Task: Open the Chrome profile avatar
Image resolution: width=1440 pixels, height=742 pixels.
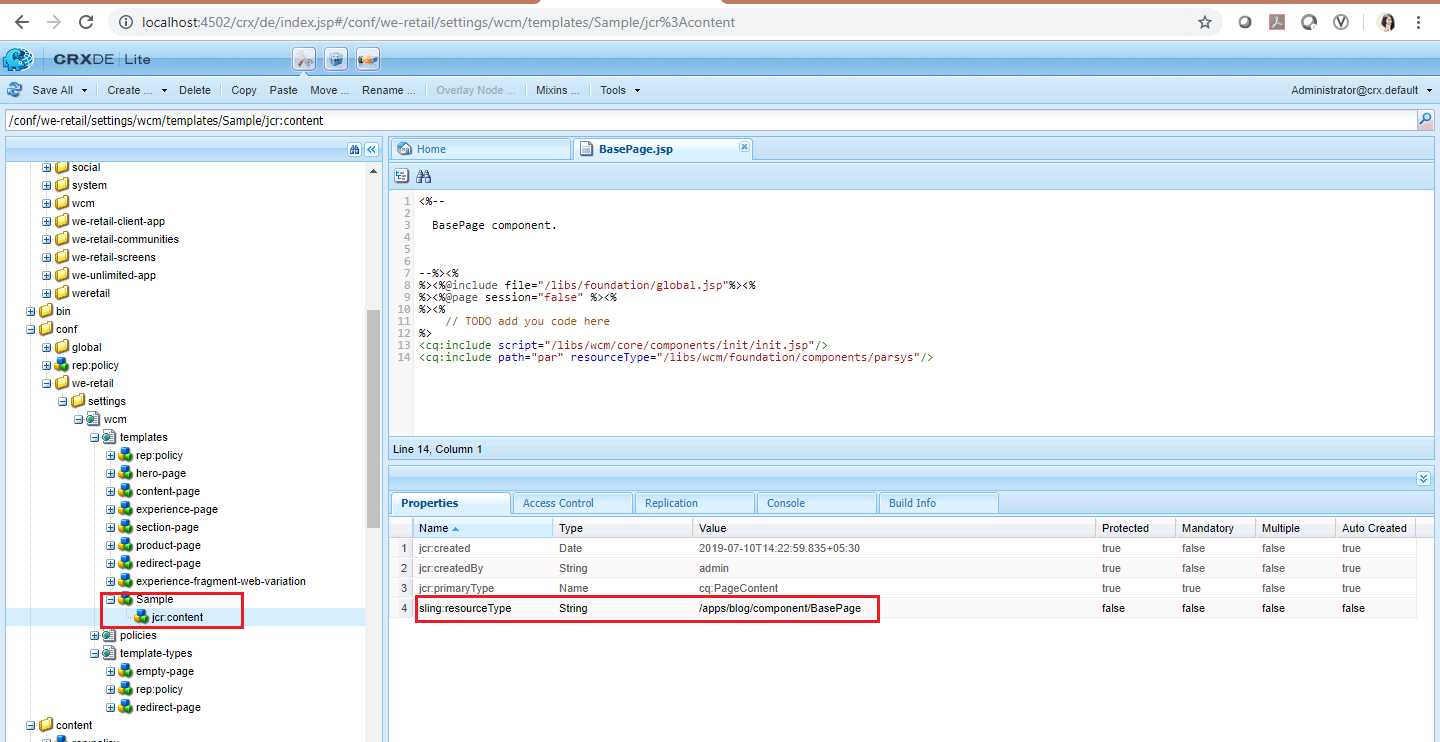Action: pos(1386,22)
